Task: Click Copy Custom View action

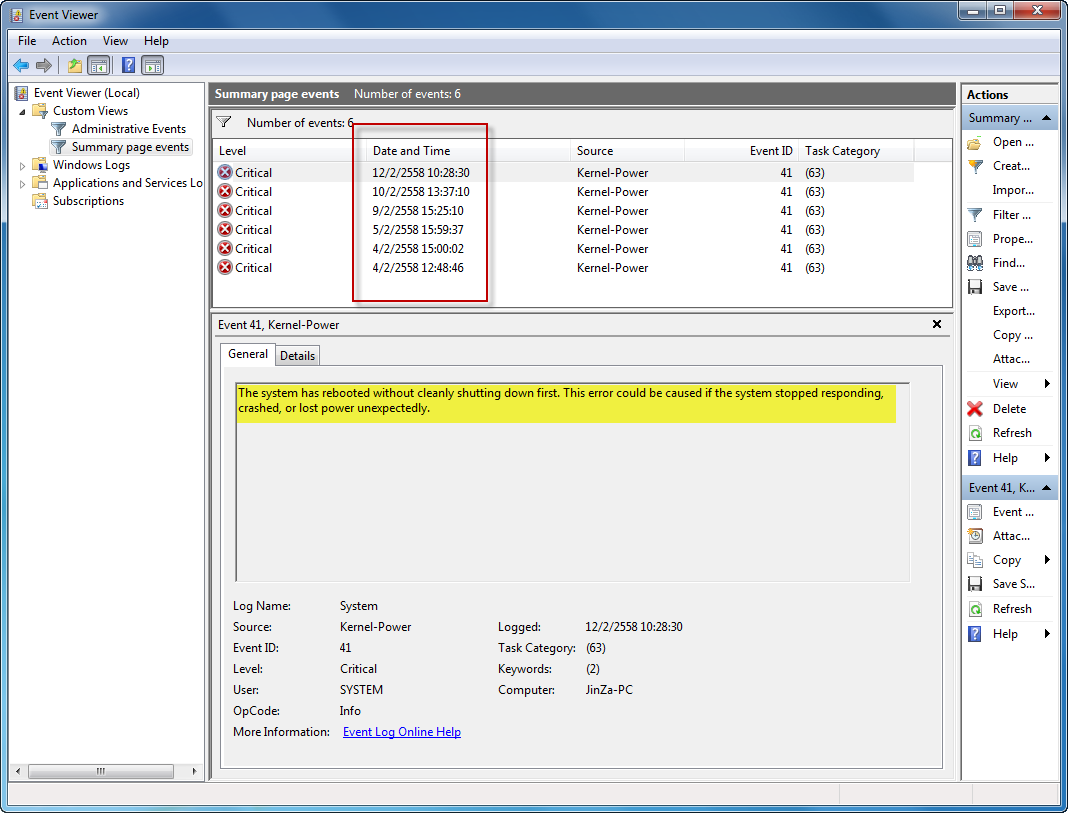Action: click(x=1013, y=335)
